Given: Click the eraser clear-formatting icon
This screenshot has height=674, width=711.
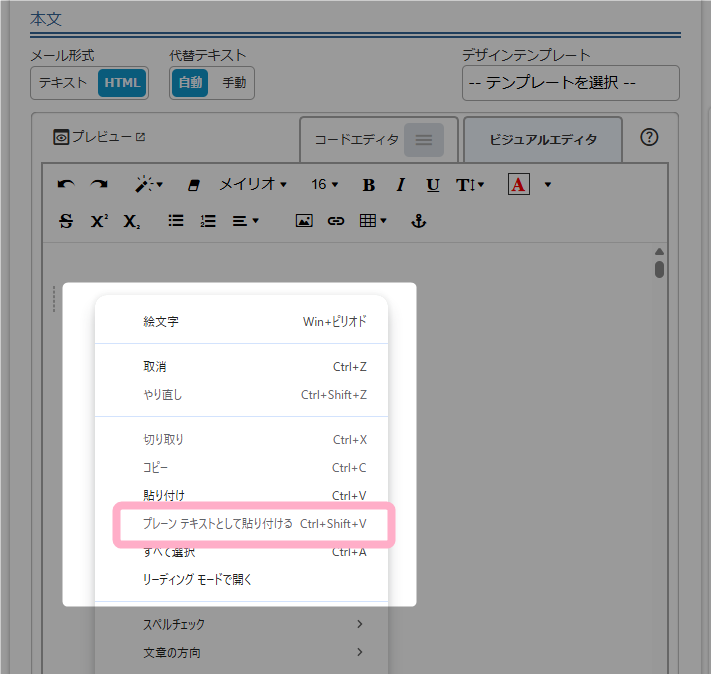Looking at the screenshot, I should pyautogui.click(x=194, y=185).
